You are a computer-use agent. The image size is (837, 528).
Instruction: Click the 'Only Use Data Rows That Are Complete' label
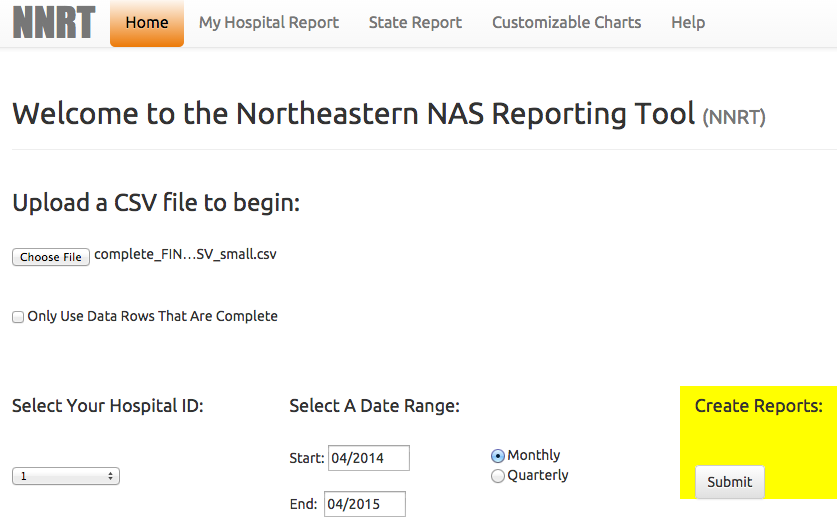[x=152, y=316]
